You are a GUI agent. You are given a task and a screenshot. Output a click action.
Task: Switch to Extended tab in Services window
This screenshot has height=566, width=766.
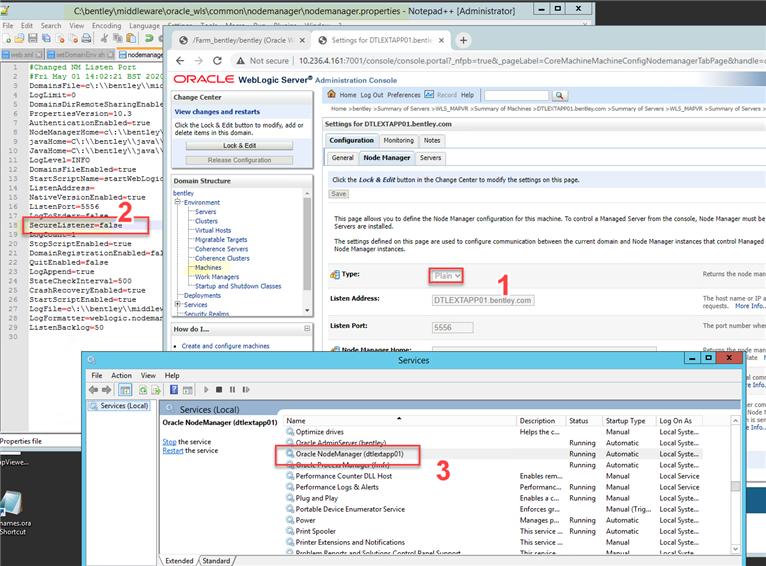179,561
